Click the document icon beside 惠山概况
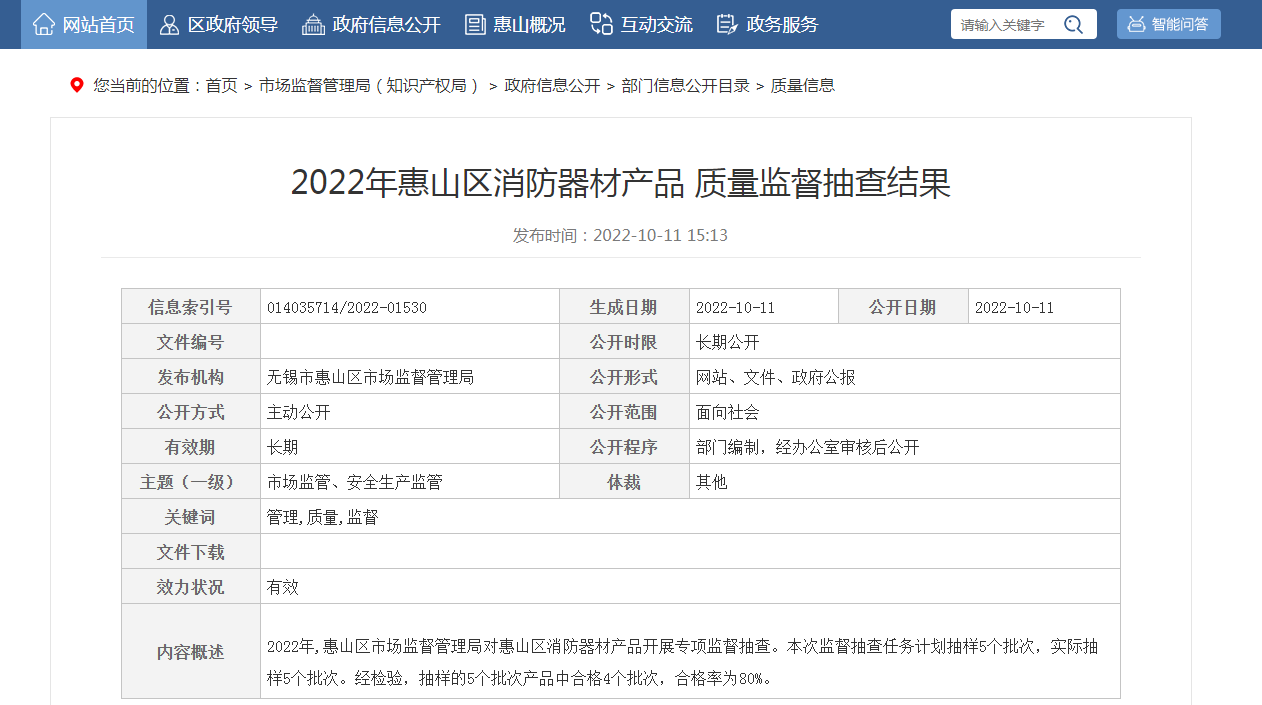 click(475, 24)
